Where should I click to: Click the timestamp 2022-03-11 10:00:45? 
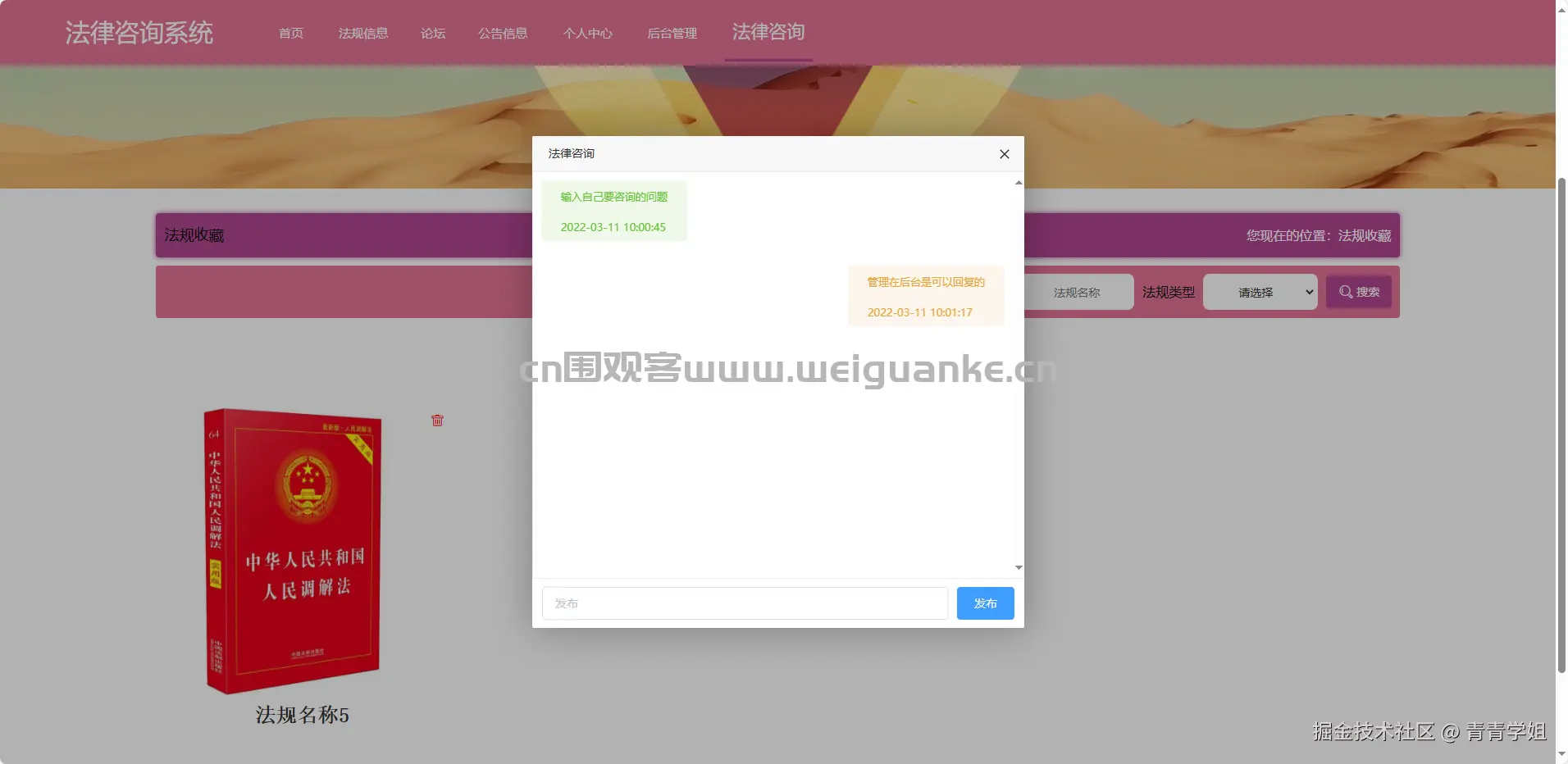613,227
